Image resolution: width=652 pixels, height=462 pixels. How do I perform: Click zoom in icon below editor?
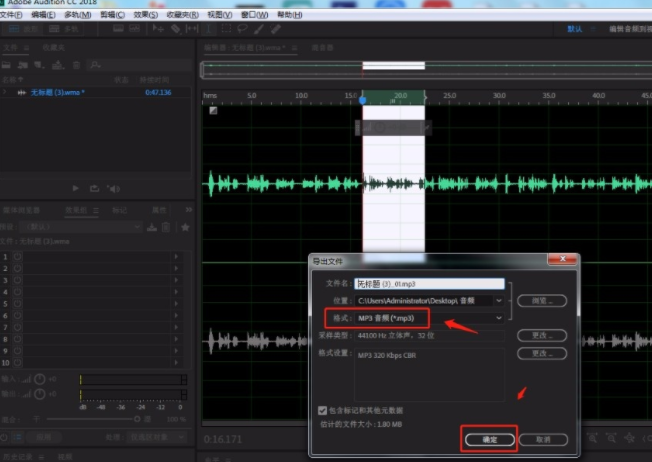pos(593,438)
